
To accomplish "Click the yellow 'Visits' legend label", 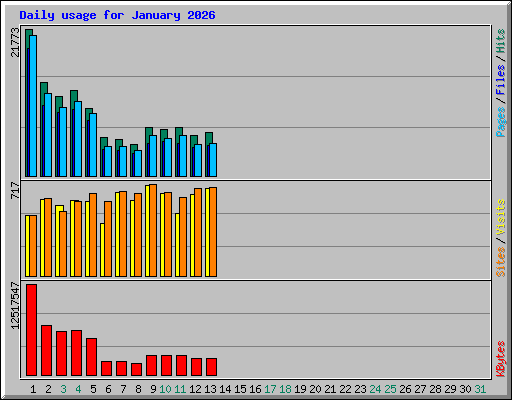I will 501,217.
